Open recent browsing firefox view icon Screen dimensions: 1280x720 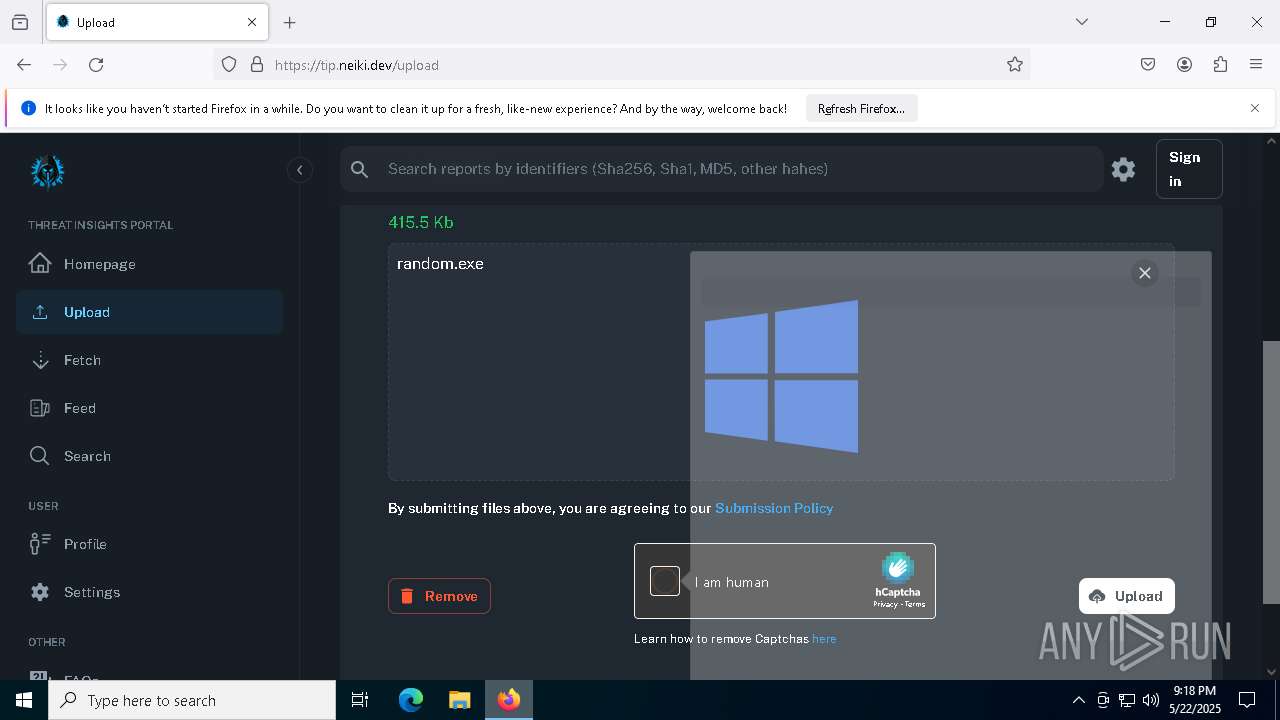[20, 22]
